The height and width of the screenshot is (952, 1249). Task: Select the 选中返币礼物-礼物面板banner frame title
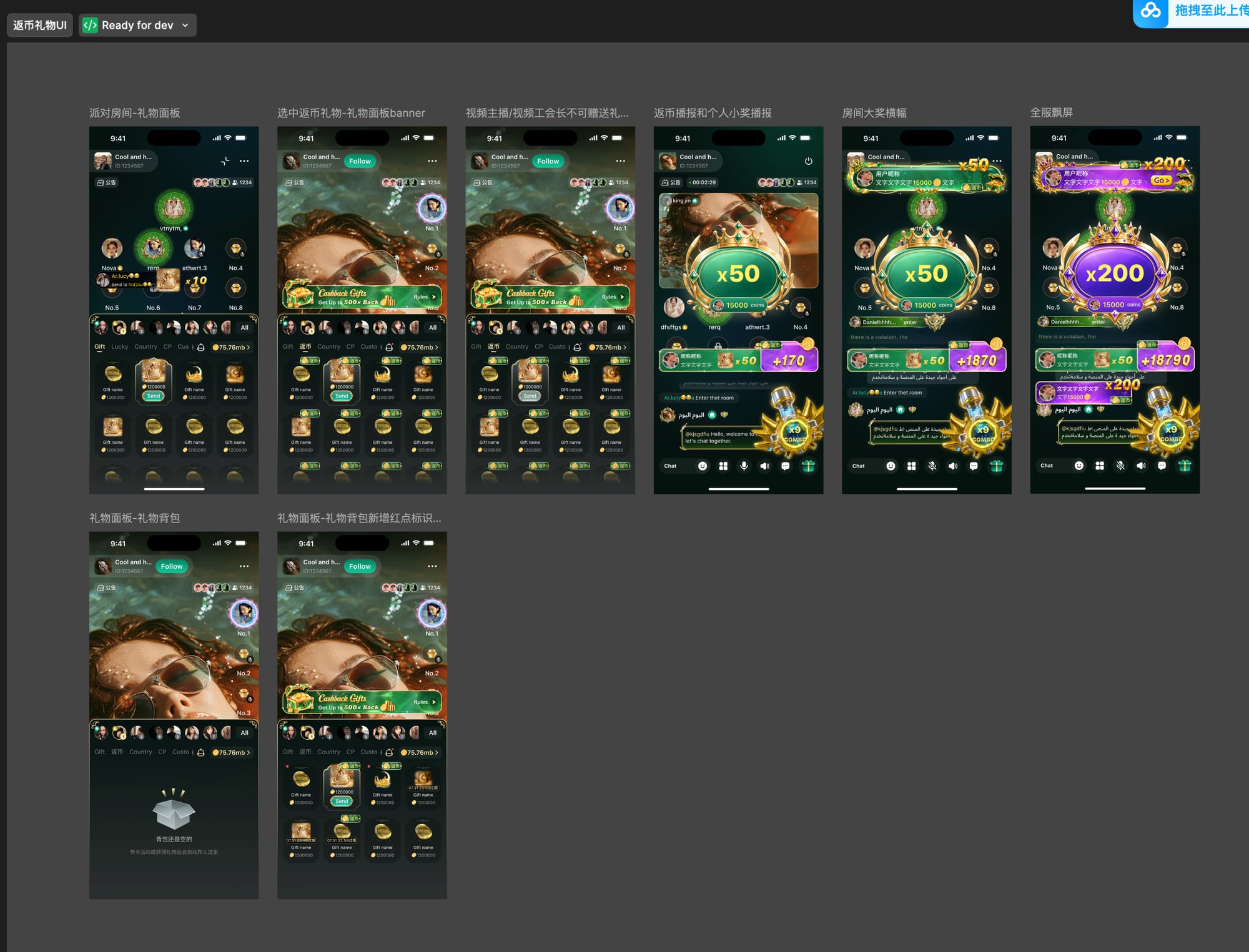[x=351, y=113]
